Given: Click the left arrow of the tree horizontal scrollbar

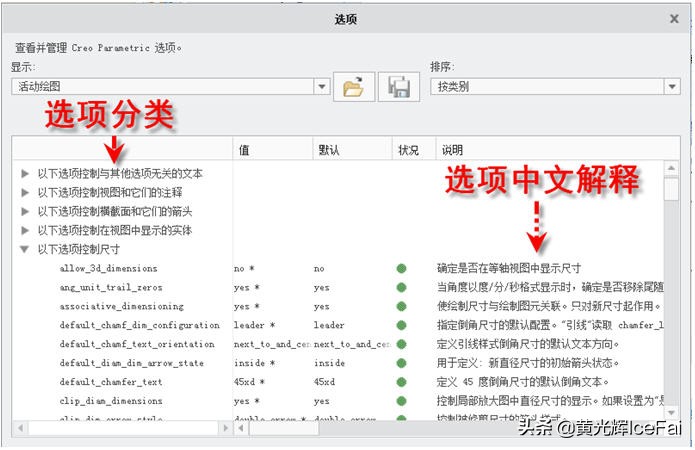Looking at the screenshot, I should [x=20, y=428].
